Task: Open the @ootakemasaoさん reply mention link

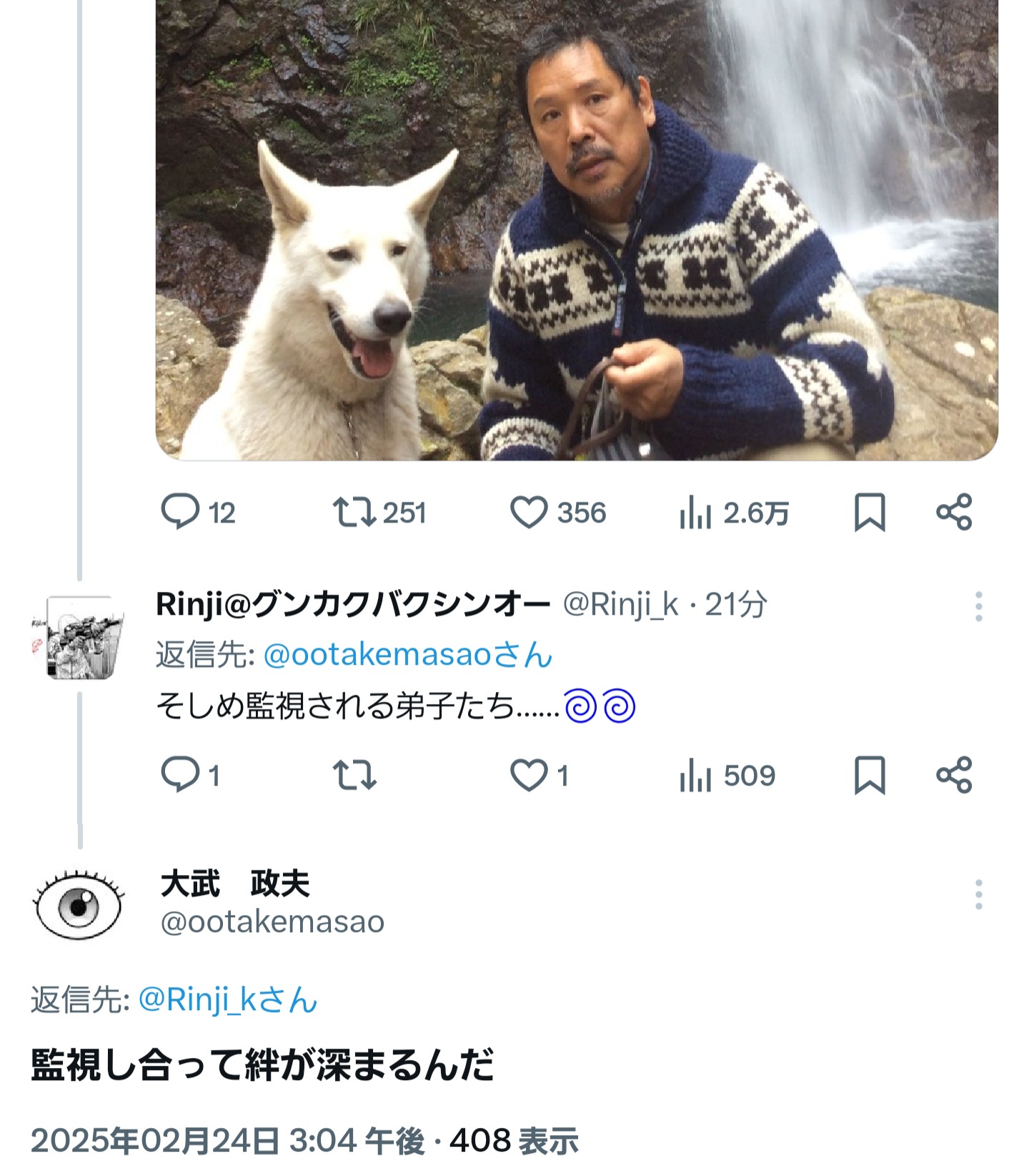Action: (408, 654)
